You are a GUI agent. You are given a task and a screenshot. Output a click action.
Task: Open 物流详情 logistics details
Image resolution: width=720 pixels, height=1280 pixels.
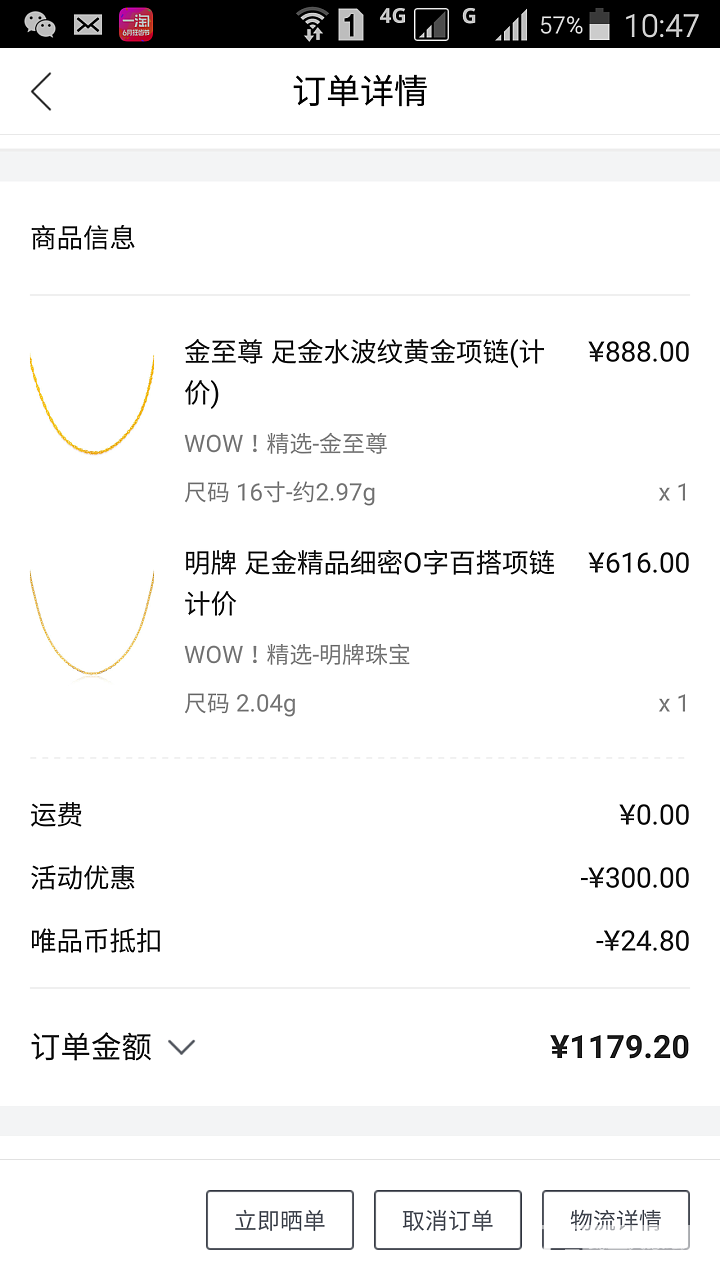tap(615, 1220)
